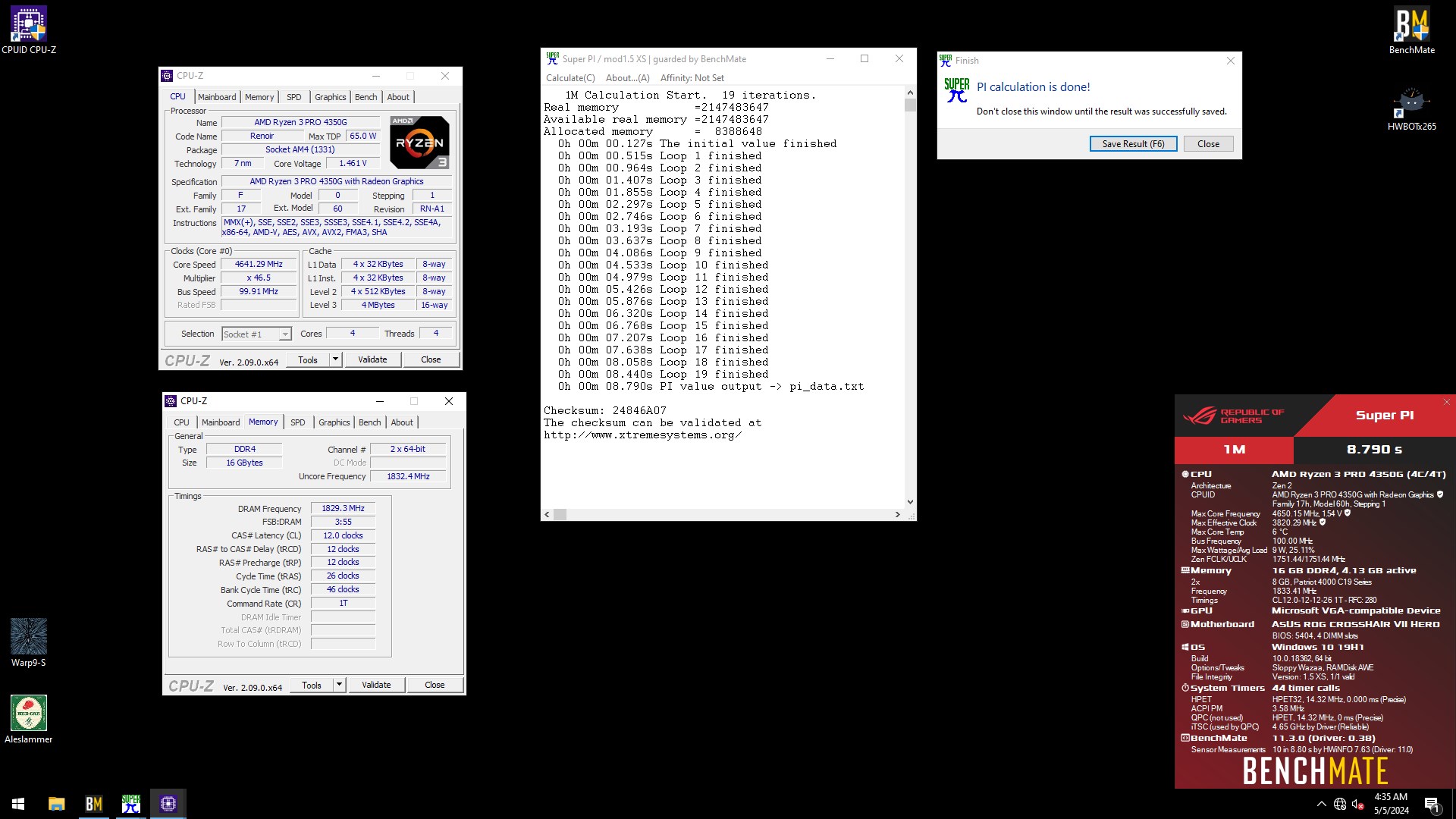Select CPU-Z in the taskbar
Image resolution: width=1456 pixels, height=819 pixels.
click(x=168, y=803)
